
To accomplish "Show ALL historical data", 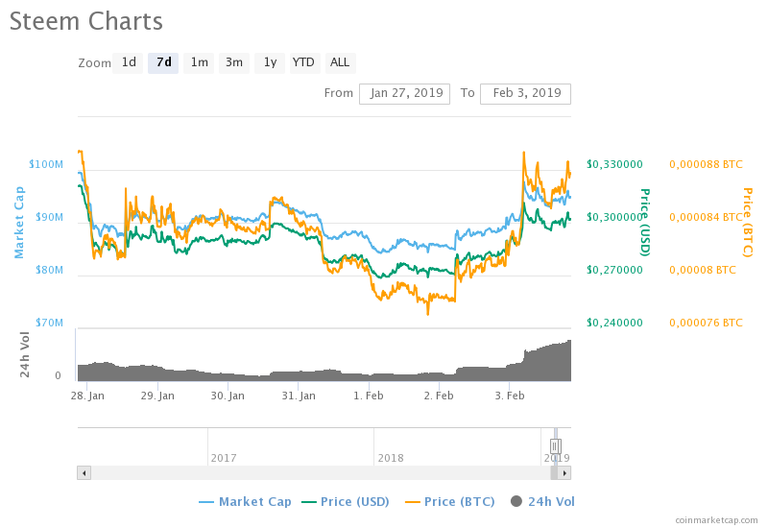I will tap(340, 63).
